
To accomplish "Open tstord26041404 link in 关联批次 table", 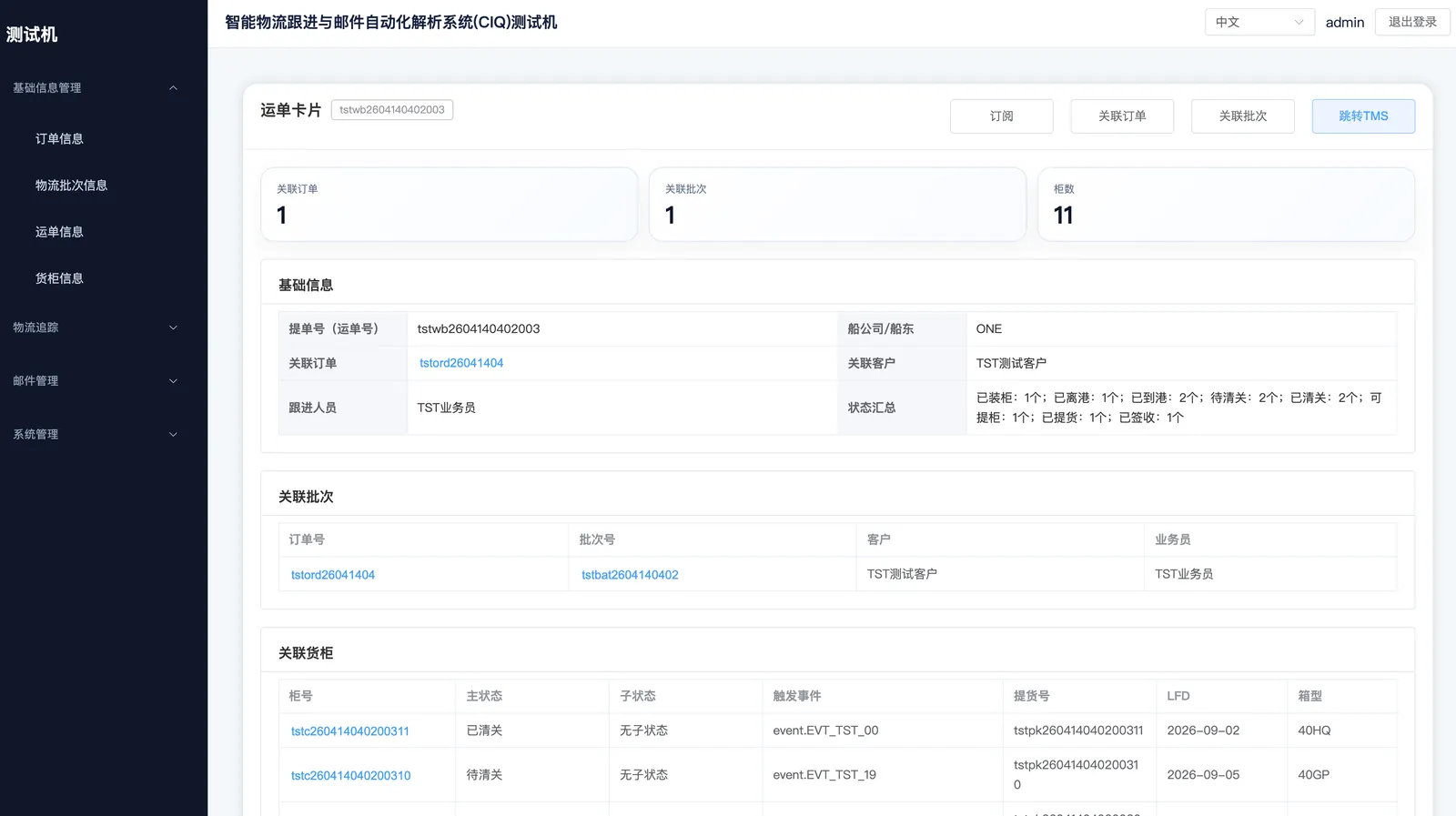I will [333, 575].
